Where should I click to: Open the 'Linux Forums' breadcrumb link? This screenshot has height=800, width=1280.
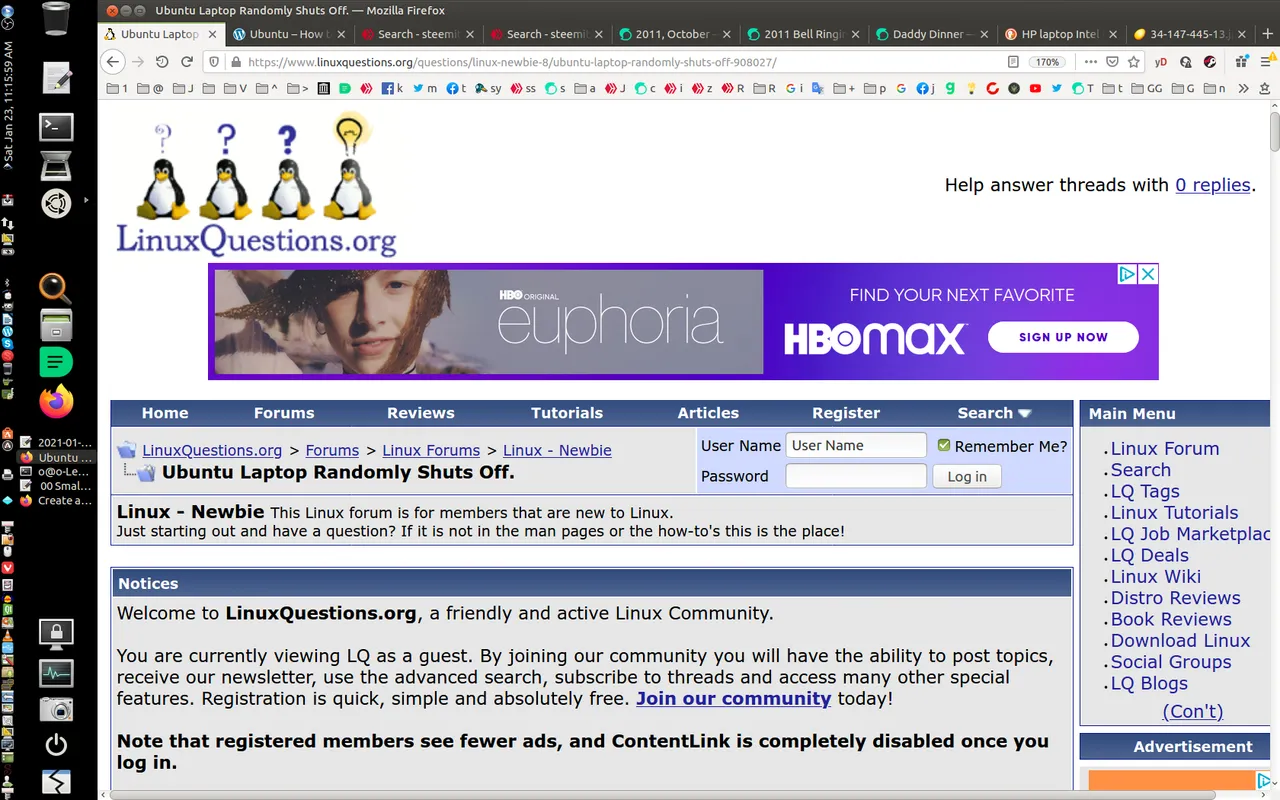point(431,451)
